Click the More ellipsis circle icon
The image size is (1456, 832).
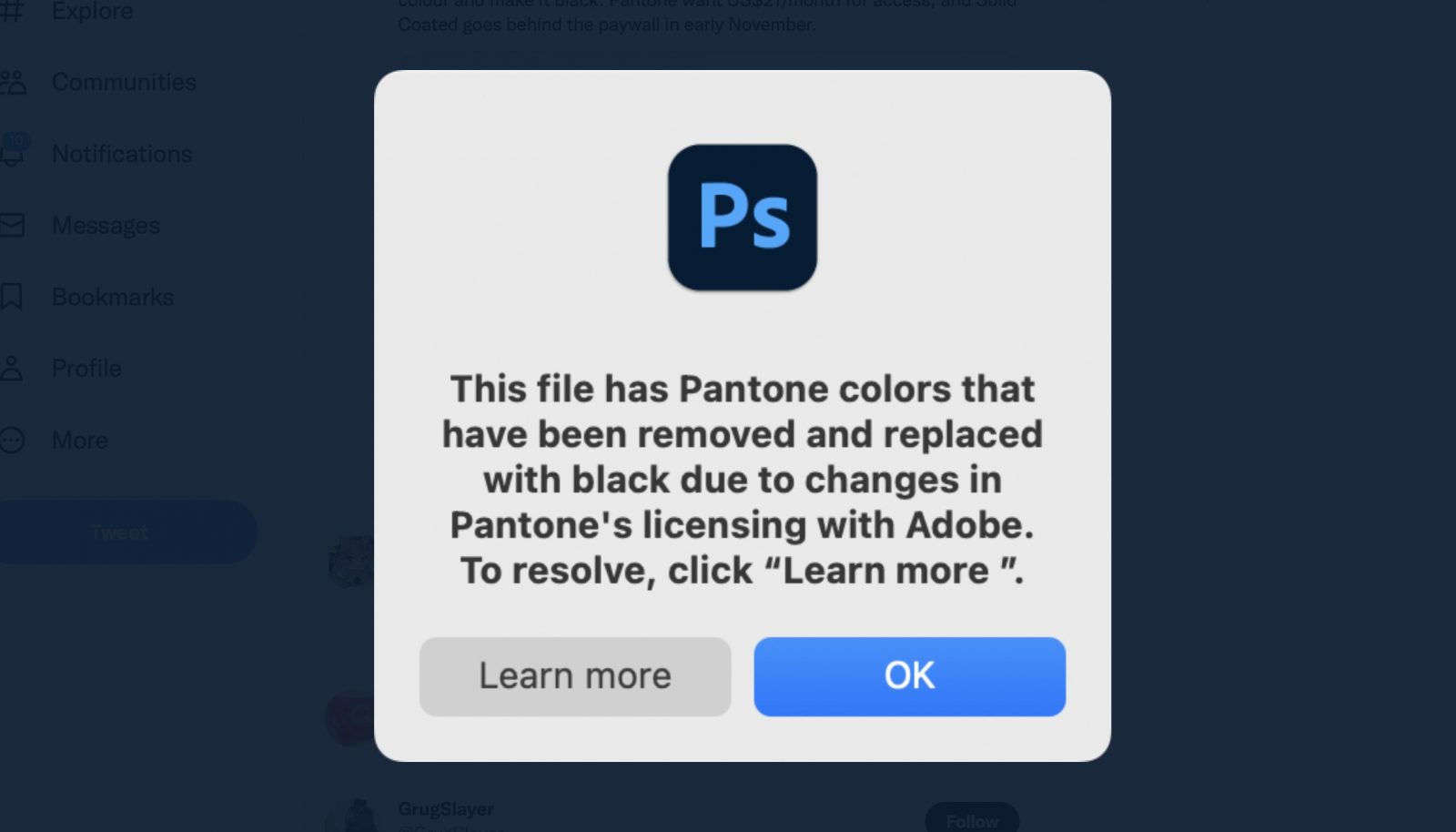click(x=12, y=441)
